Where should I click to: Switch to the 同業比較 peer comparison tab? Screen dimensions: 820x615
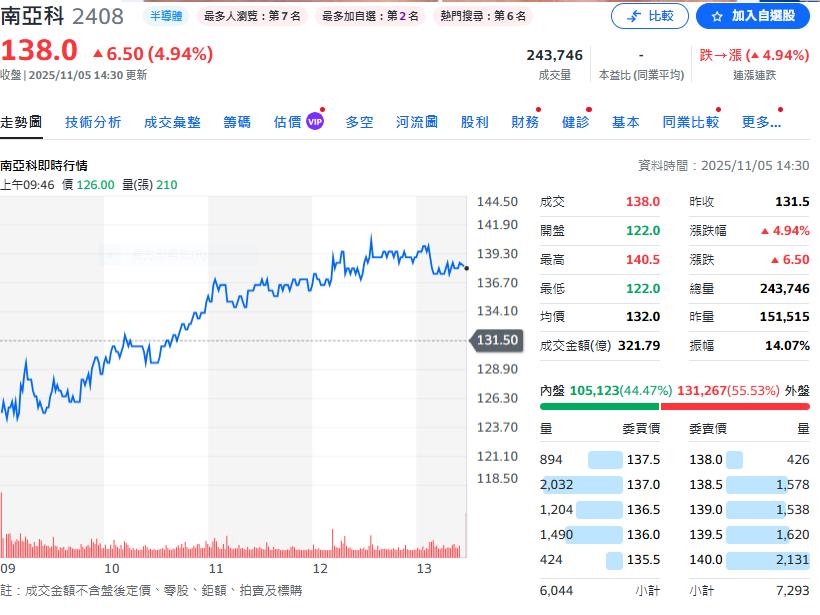click(x=689, y=121)
